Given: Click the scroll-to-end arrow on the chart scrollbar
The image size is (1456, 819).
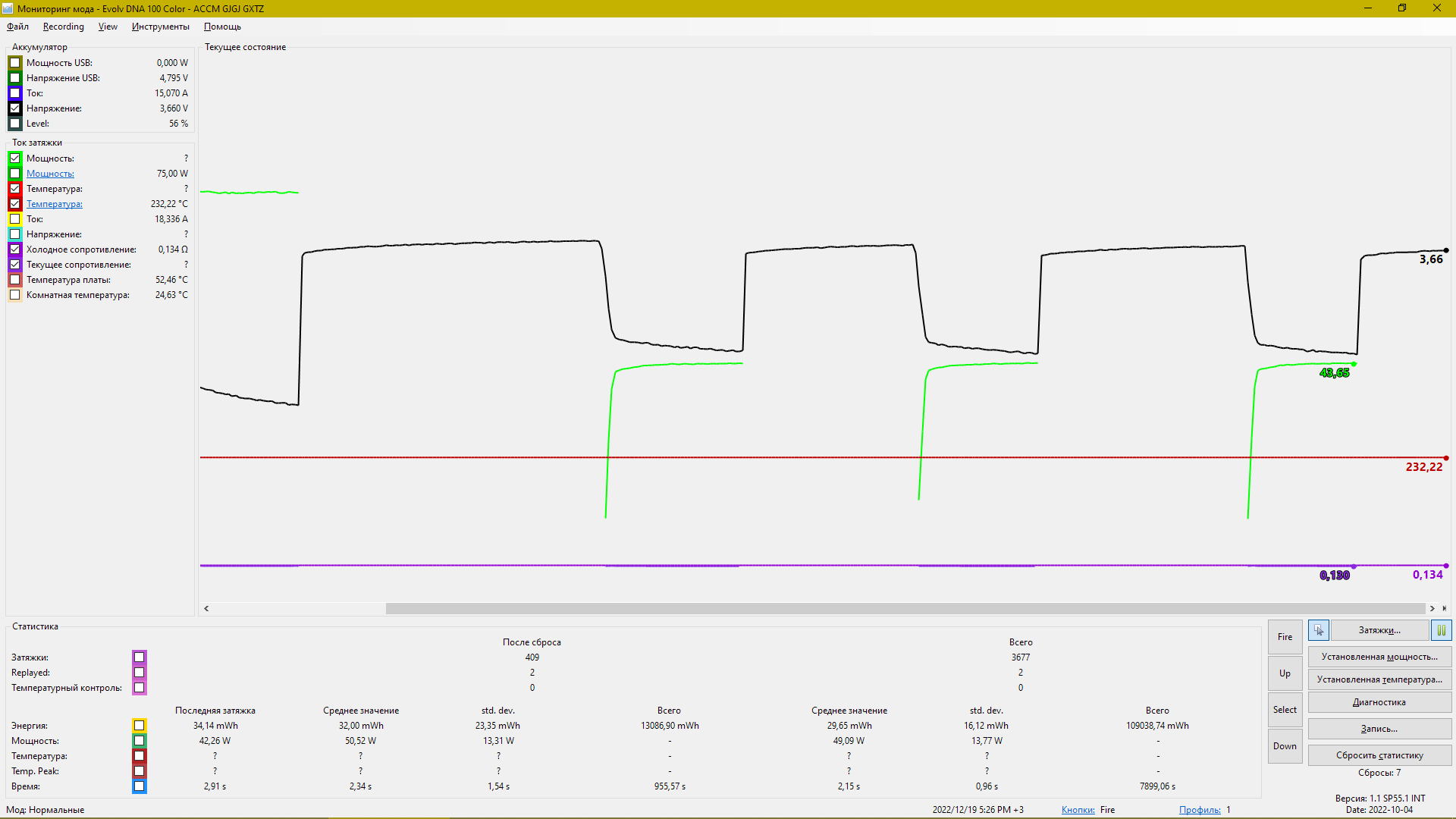Looking at the screenshot, I should click(x=1444, y=608).
